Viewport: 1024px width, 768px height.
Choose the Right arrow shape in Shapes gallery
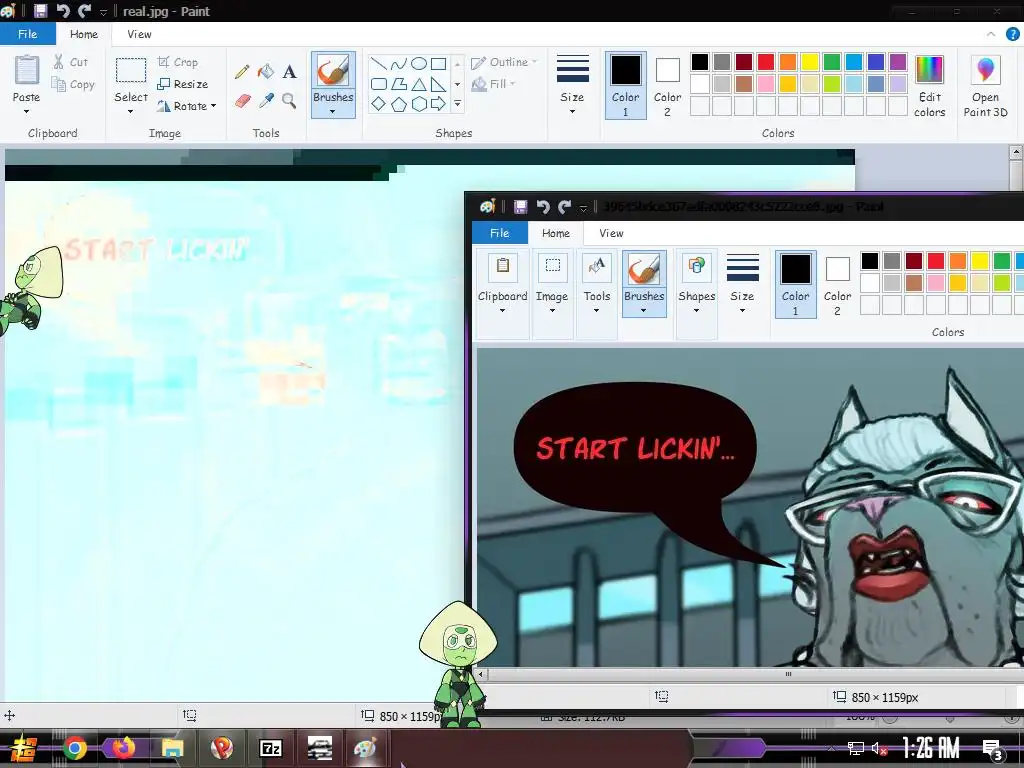tap(439, 104)
